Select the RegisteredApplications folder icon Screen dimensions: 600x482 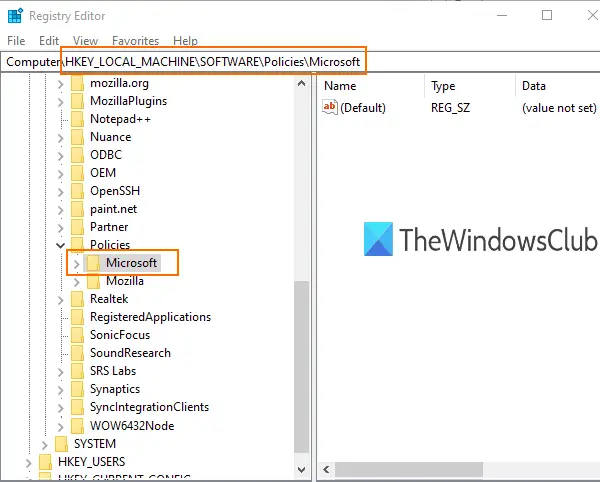point(77,317)
